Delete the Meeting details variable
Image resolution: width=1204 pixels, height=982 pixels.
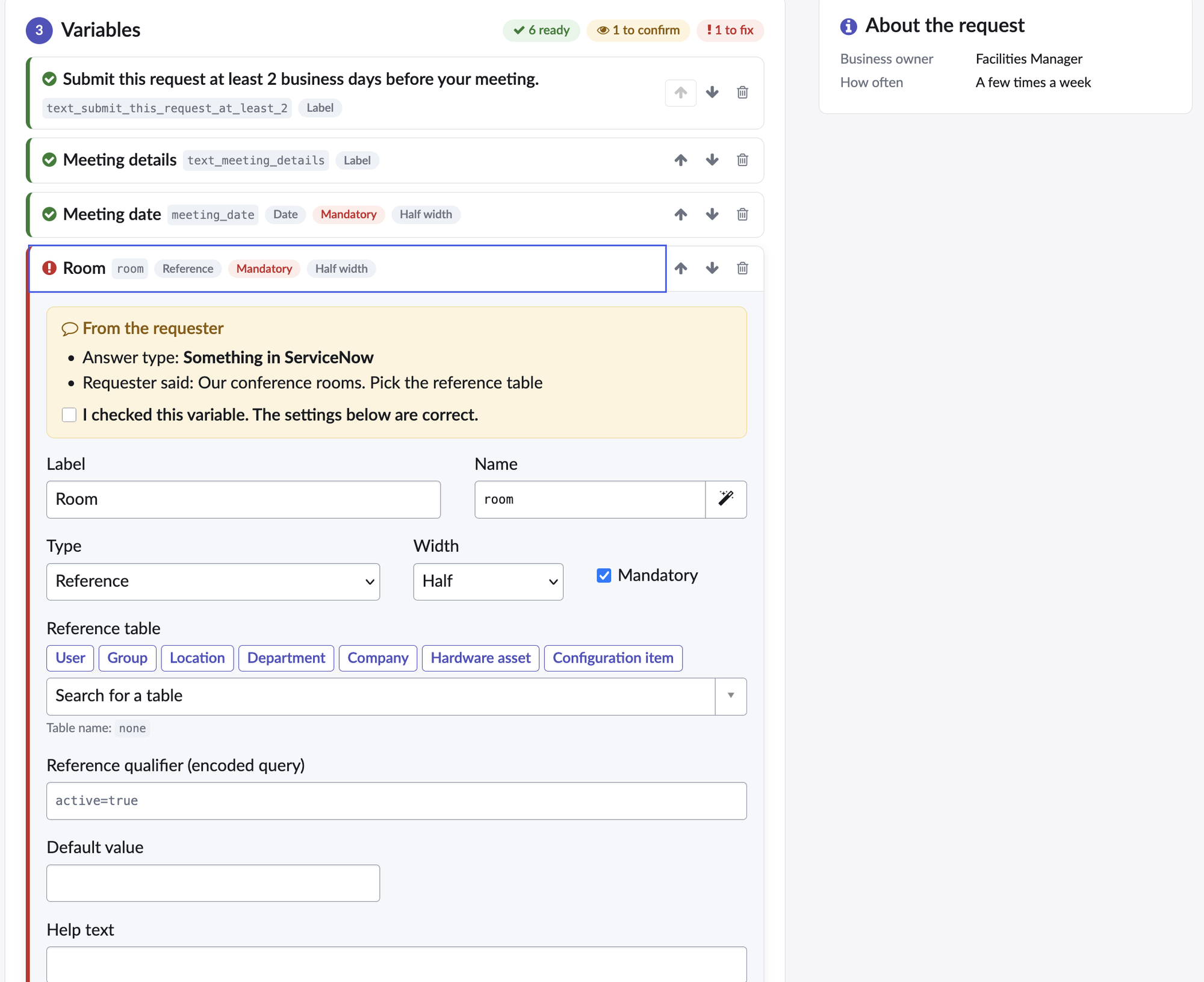[x=742, y=160]
